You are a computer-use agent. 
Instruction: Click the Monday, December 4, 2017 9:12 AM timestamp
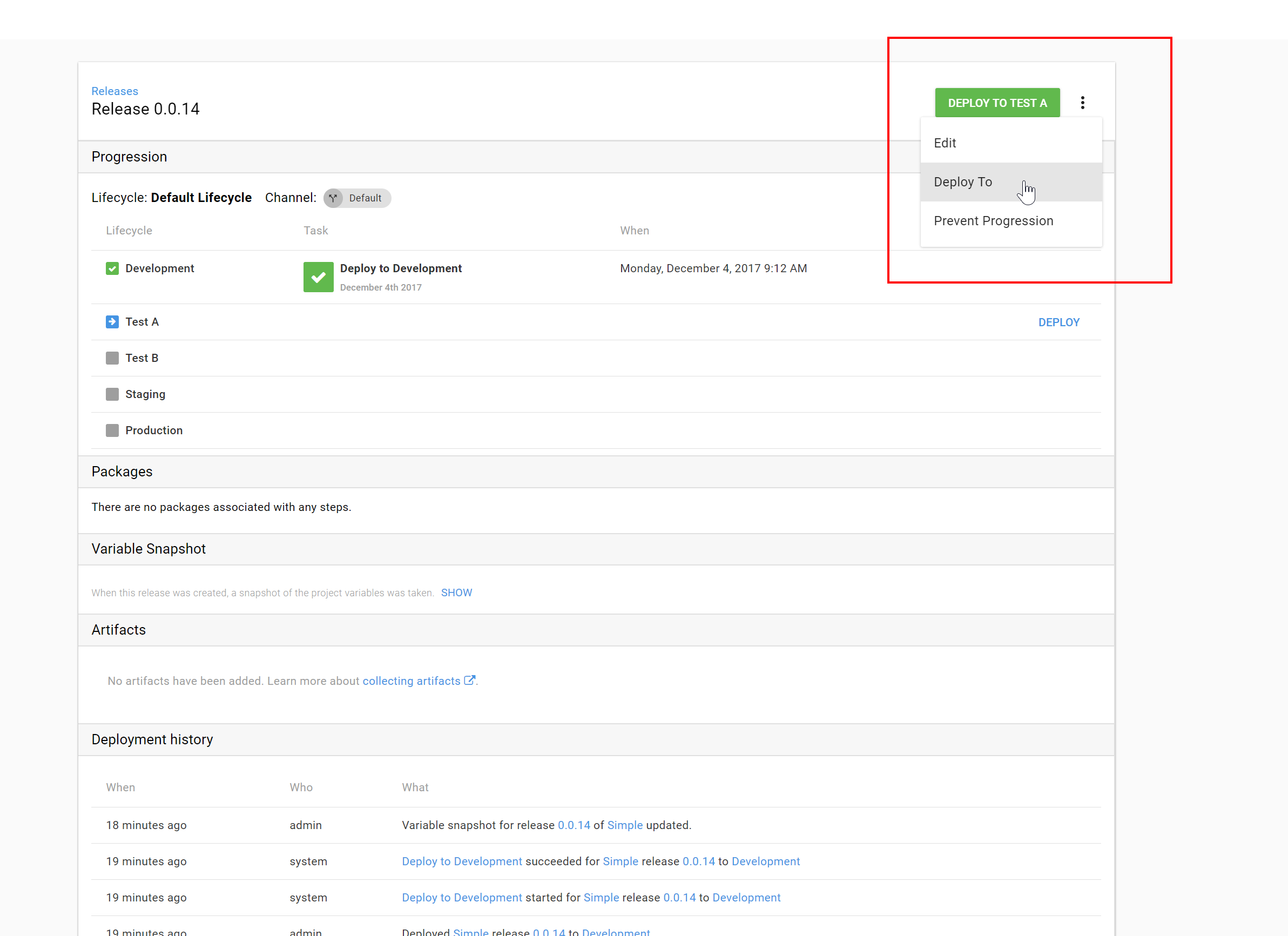click(x=713, y=268)
